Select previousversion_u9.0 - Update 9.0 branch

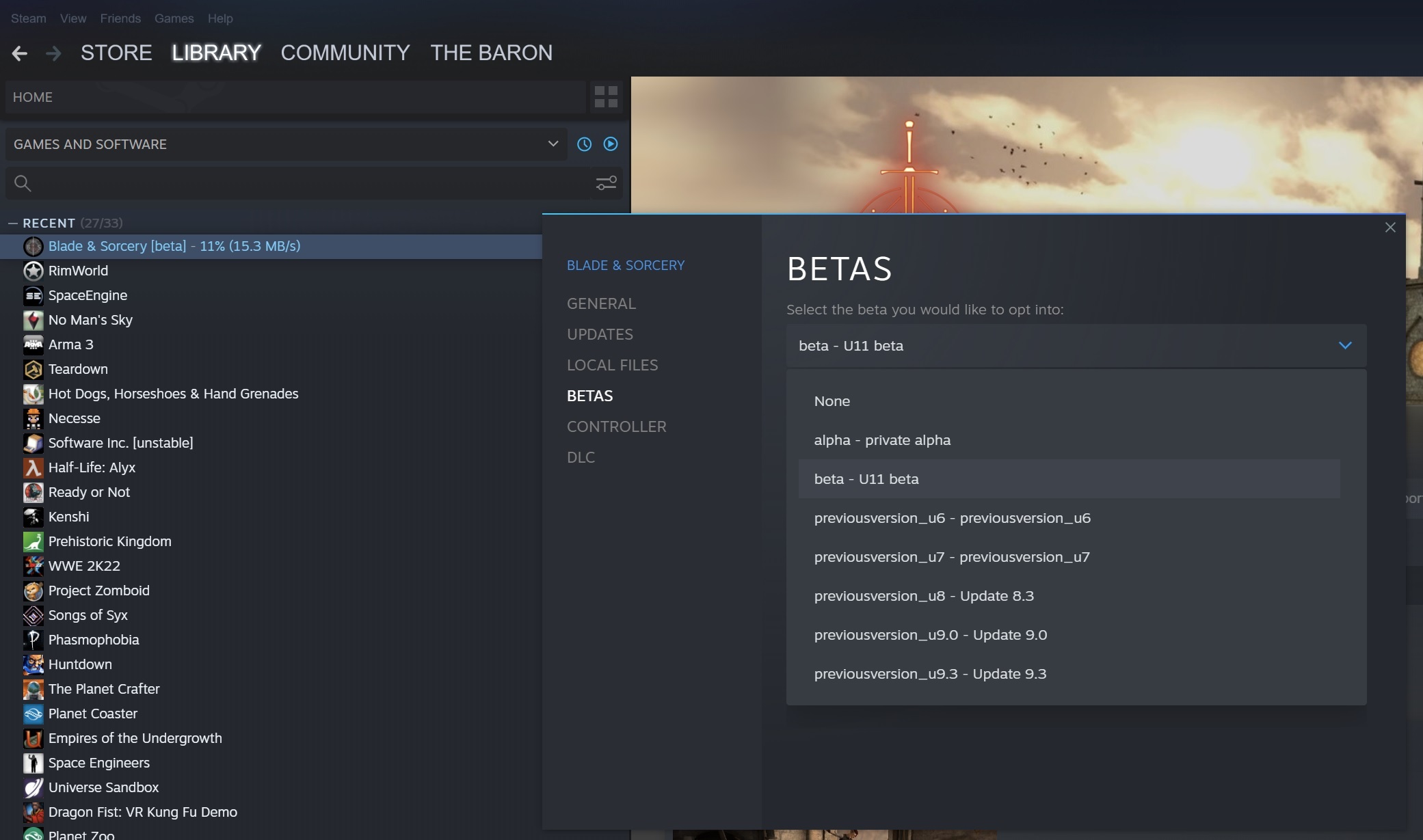(930, 634)
